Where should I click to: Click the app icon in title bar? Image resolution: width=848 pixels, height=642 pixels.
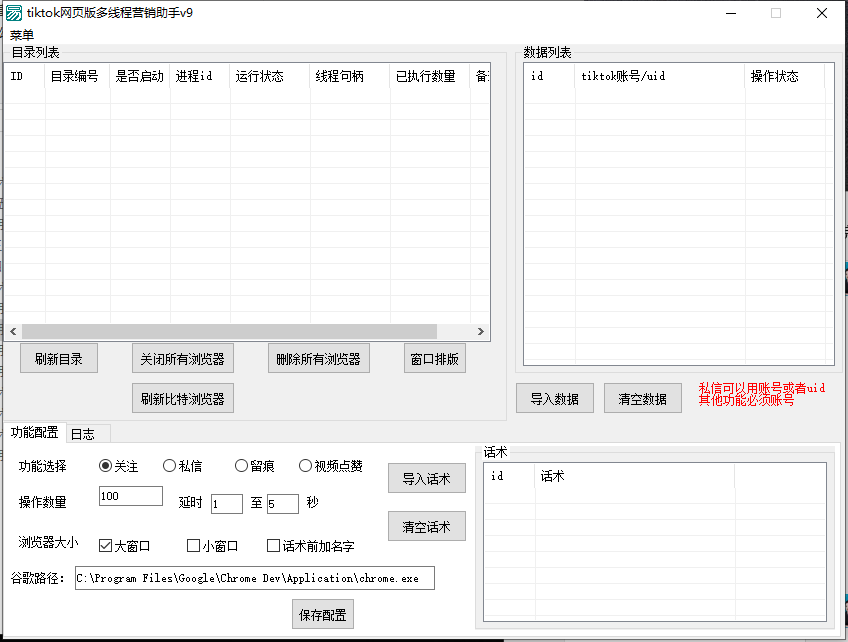14,13
